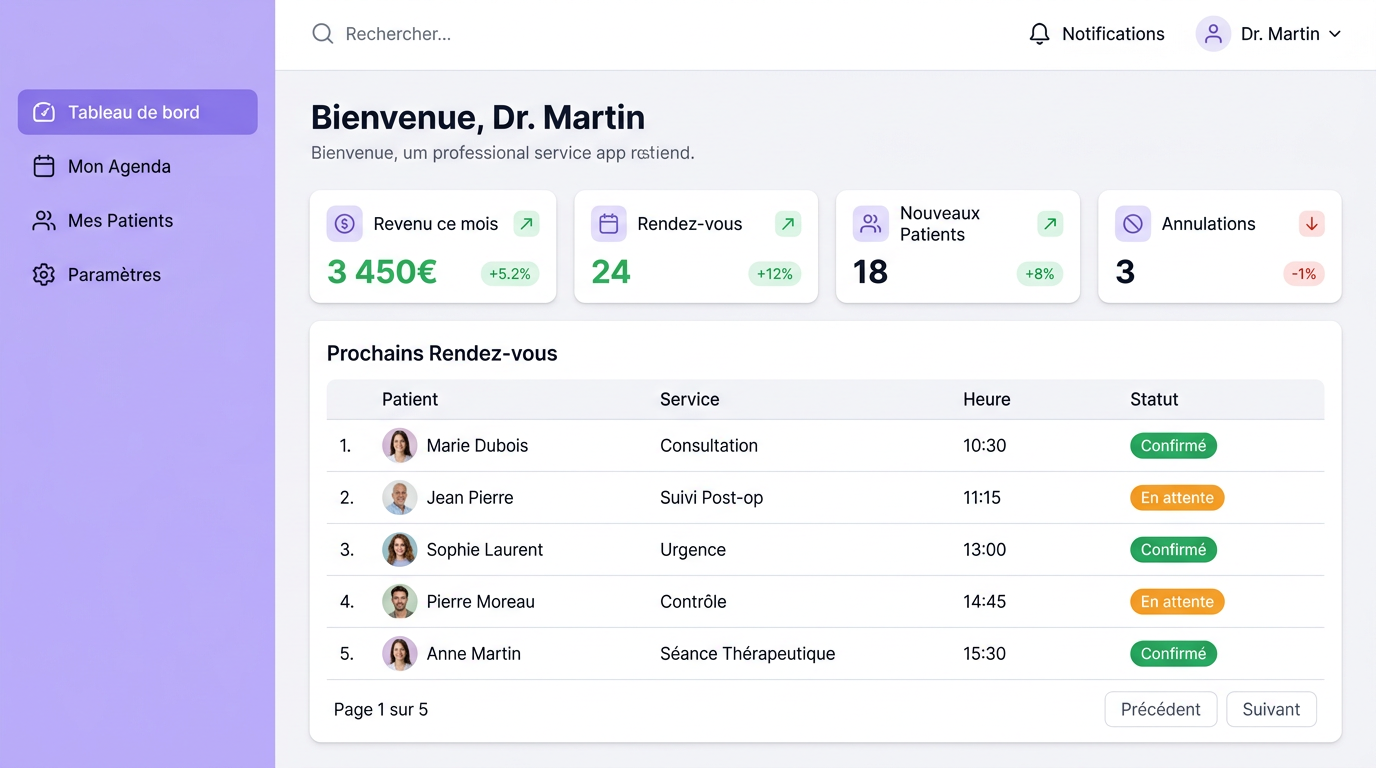The width and height of the screenshot is (1376, 768).
Task: Click the Mon Agenda calendar icon
Action: coord(44,166)
